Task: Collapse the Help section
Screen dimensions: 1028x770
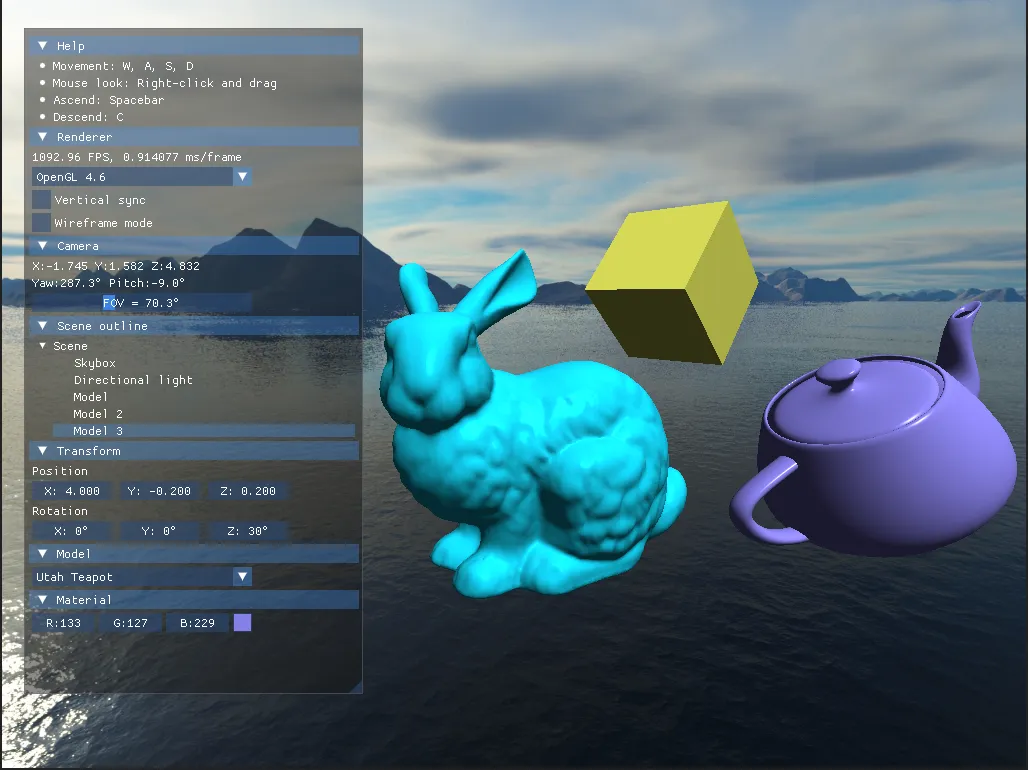Action: click(41, 45)
